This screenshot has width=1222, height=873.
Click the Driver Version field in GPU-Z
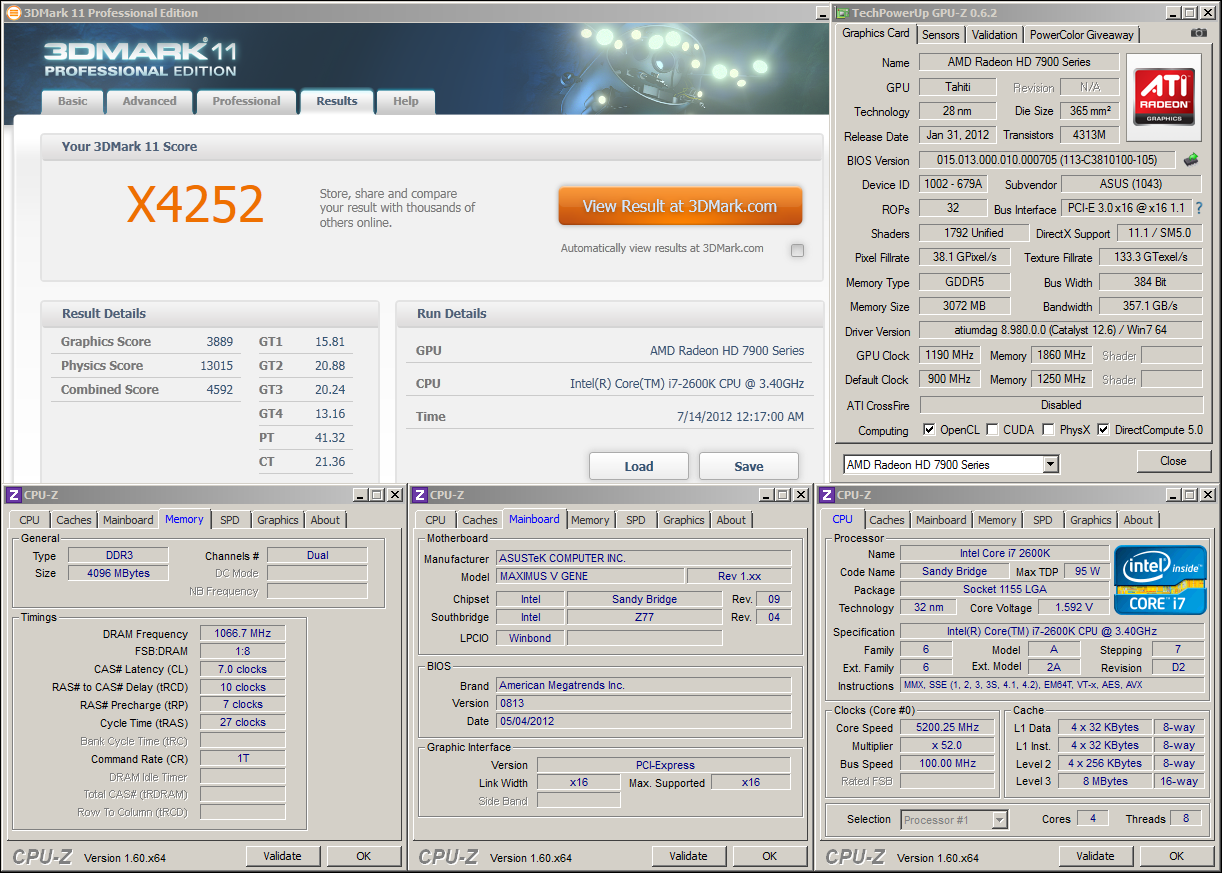1060,331
